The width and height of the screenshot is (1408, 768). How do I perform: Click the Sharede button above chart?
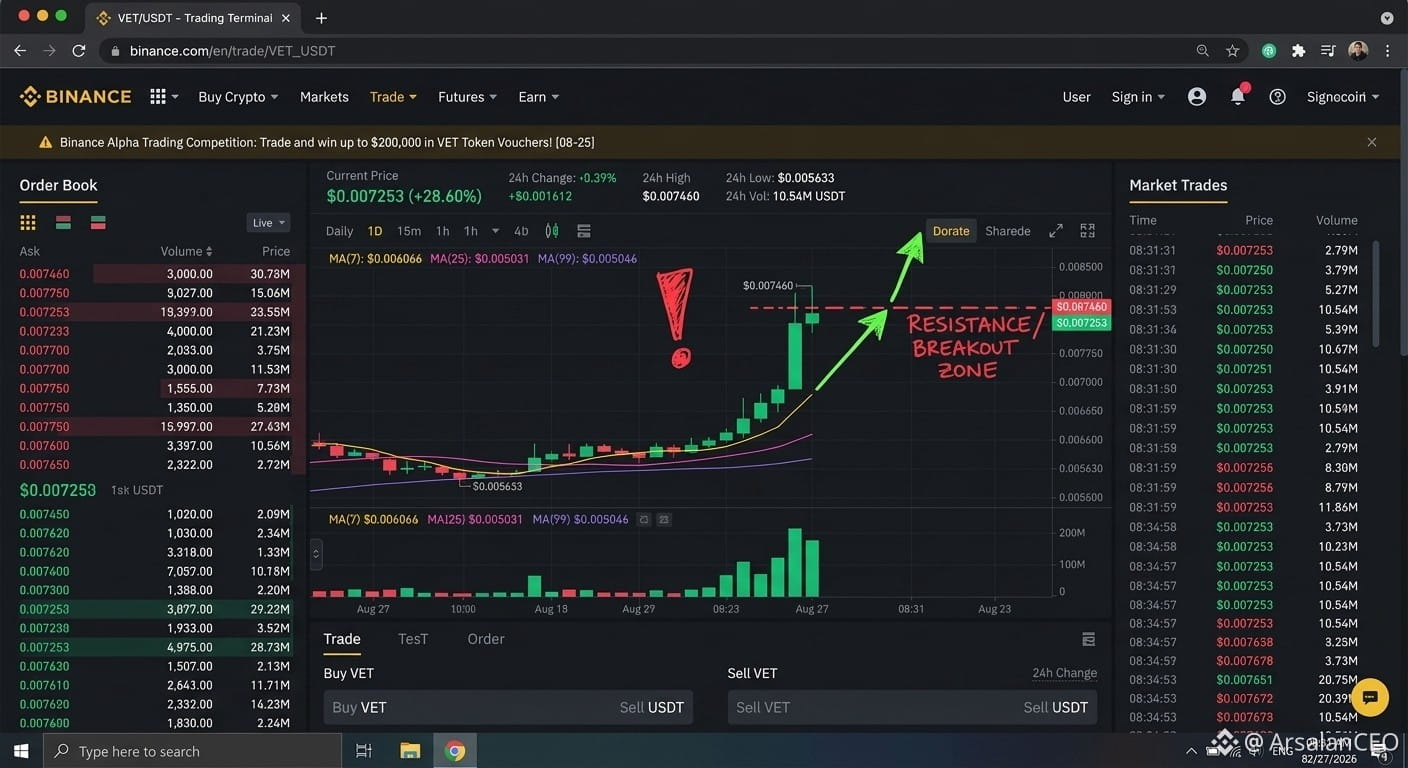(x=1008, y=231)
